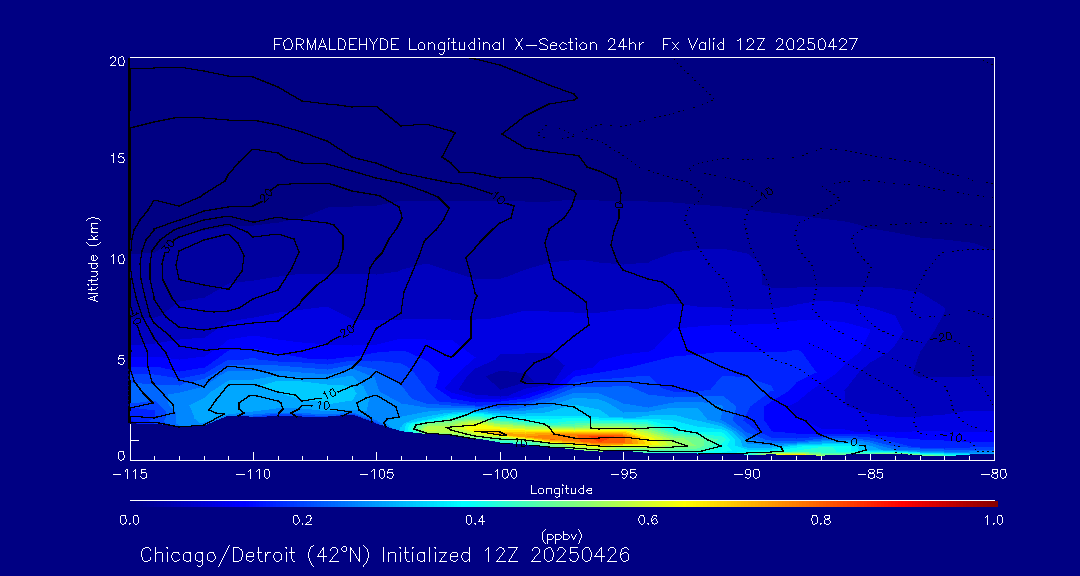This screenshot has width=1080, height=576.
Task: Click the longitude tick label '−90'
Action: point(747,475)
